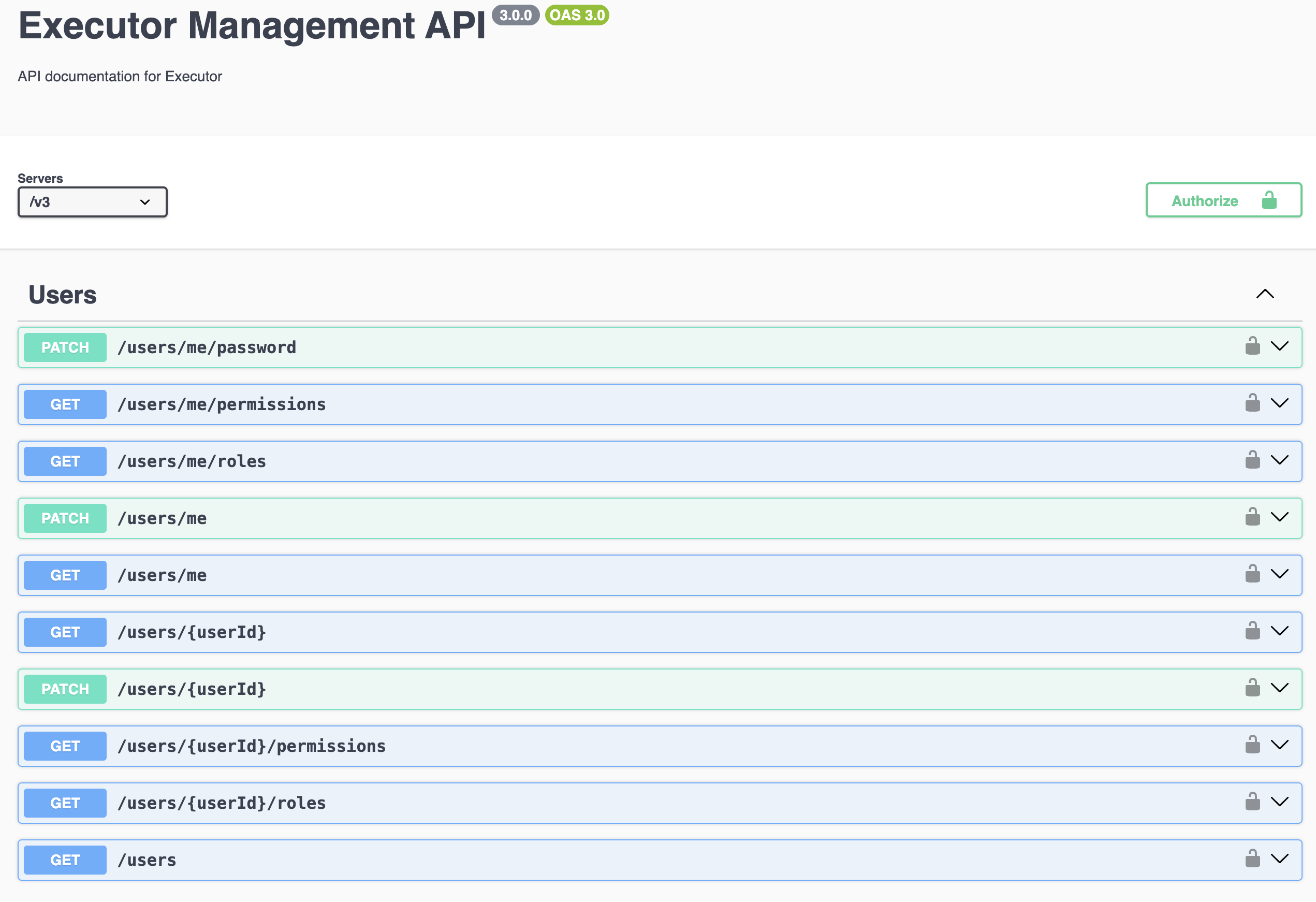Image resolution: width=1316 pixels, height=902 pixels.
Task: Collapse the Users section chevron
Action: (1266, 294)
